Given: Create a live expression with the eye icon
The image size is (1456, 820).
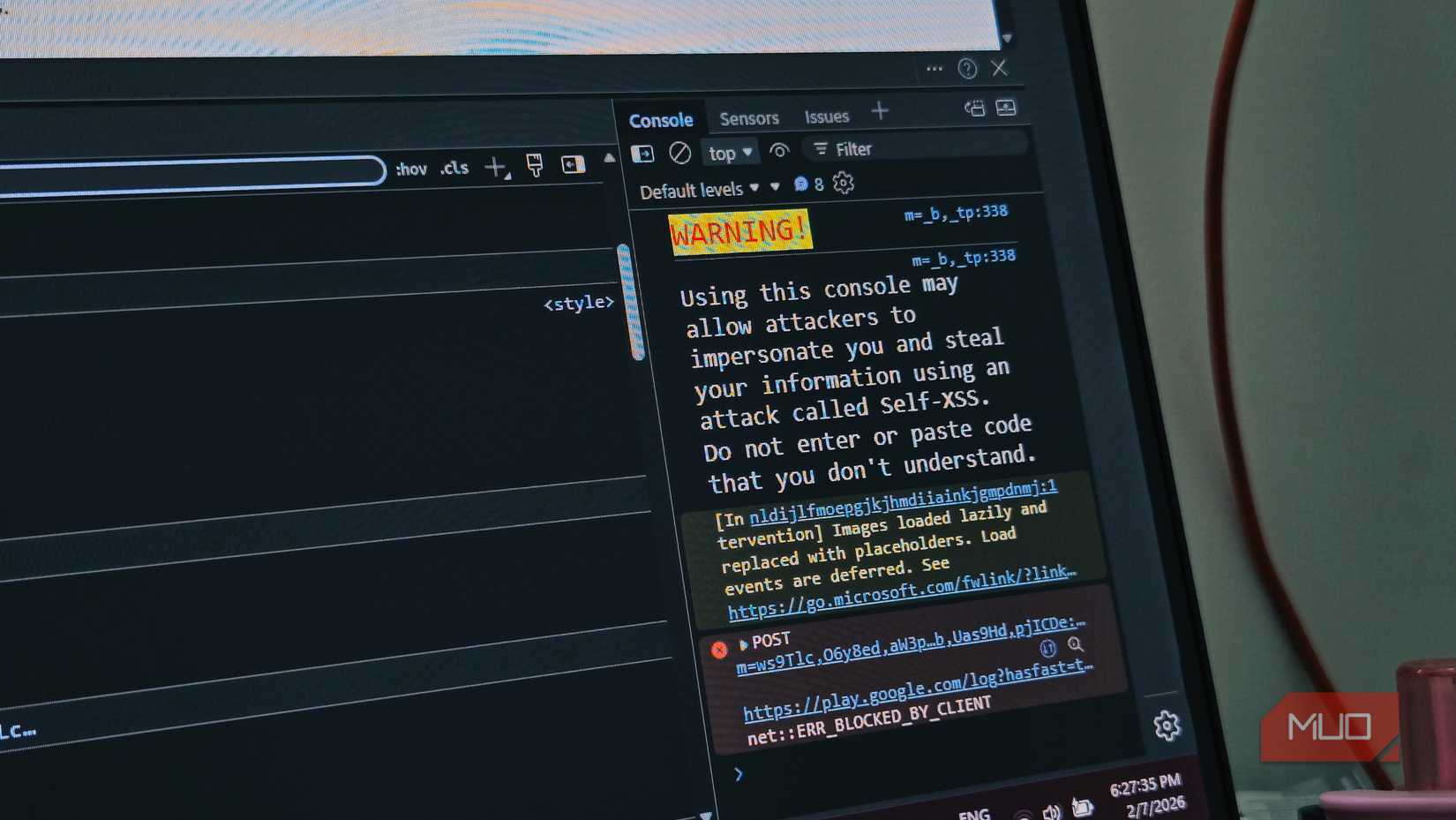Looking at the screenshot, I should 778,150.
